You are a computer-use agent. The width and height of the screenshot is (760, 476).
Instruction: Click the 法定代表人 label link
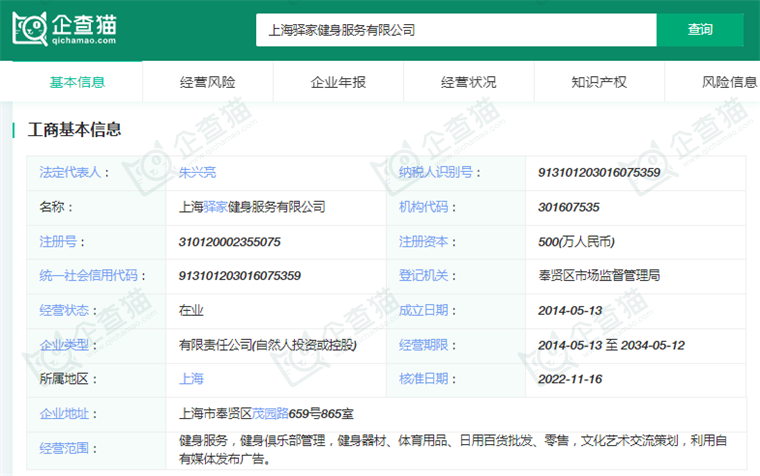(70, 172)
